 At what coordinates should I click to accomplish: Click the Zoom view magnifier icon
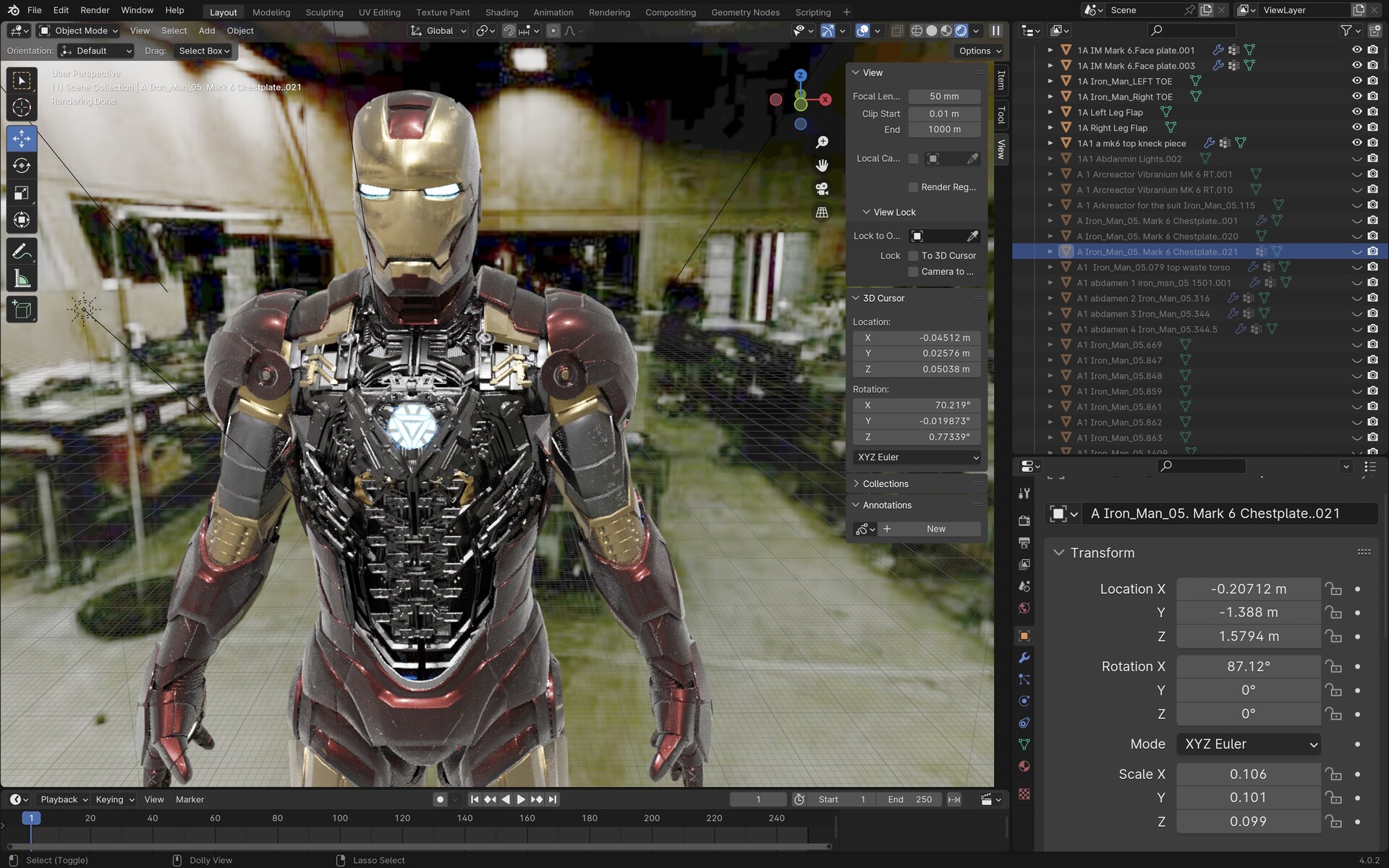point(822,142)
